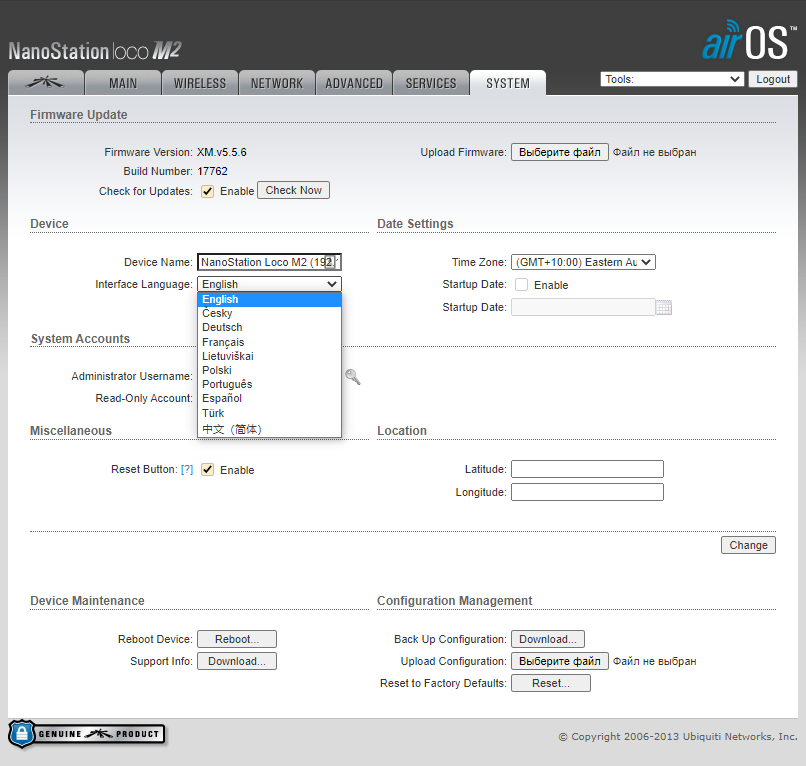The width and height of the screenshot is (806, 766).
Task: Click the Longitude input field
Action: coord(587,492)
